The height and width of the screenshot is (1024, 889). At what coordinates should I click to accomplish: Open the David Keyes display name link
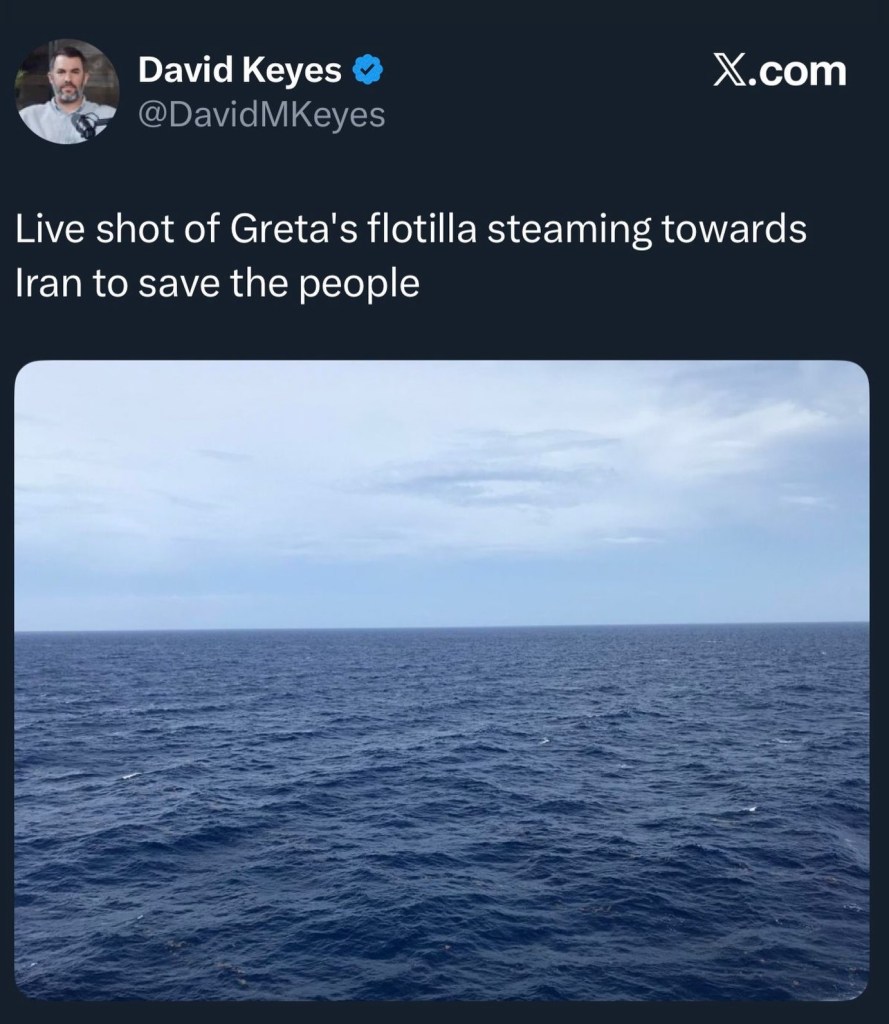click(x=240, y=71)
